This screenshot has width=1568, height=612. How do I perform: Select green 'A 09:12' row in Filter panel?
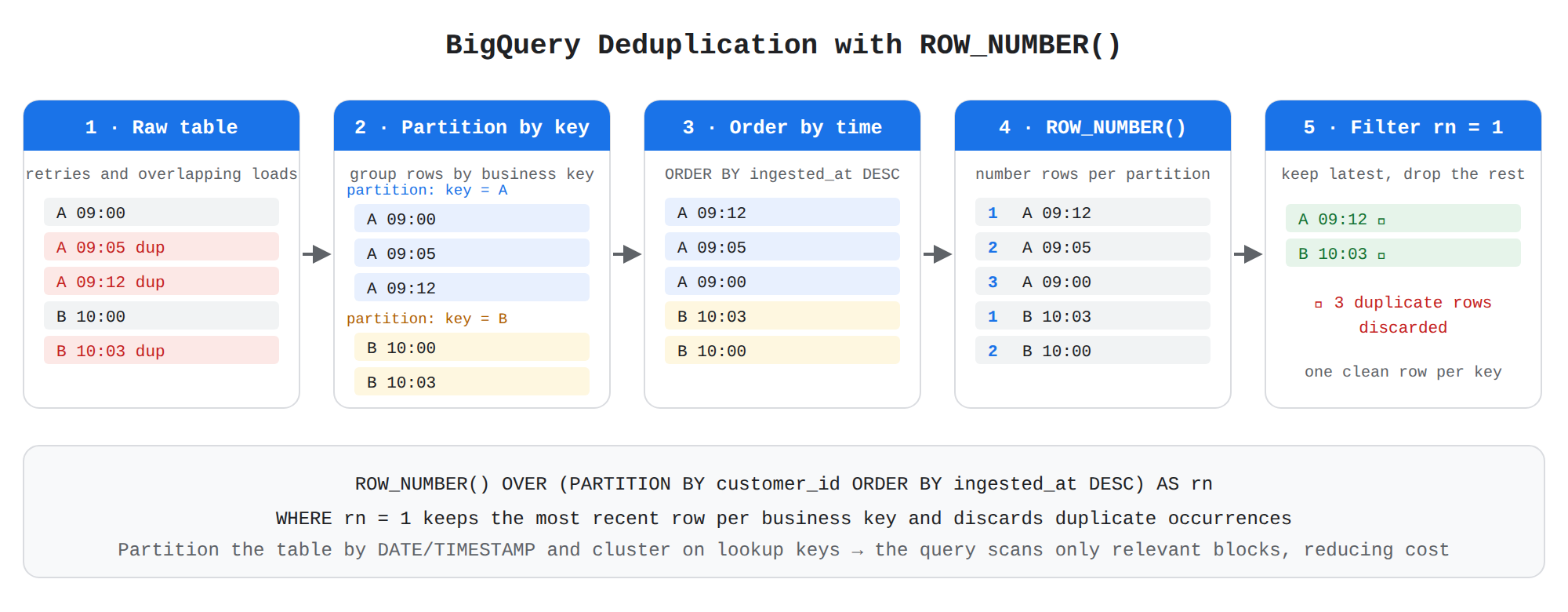pos(1403,218)
